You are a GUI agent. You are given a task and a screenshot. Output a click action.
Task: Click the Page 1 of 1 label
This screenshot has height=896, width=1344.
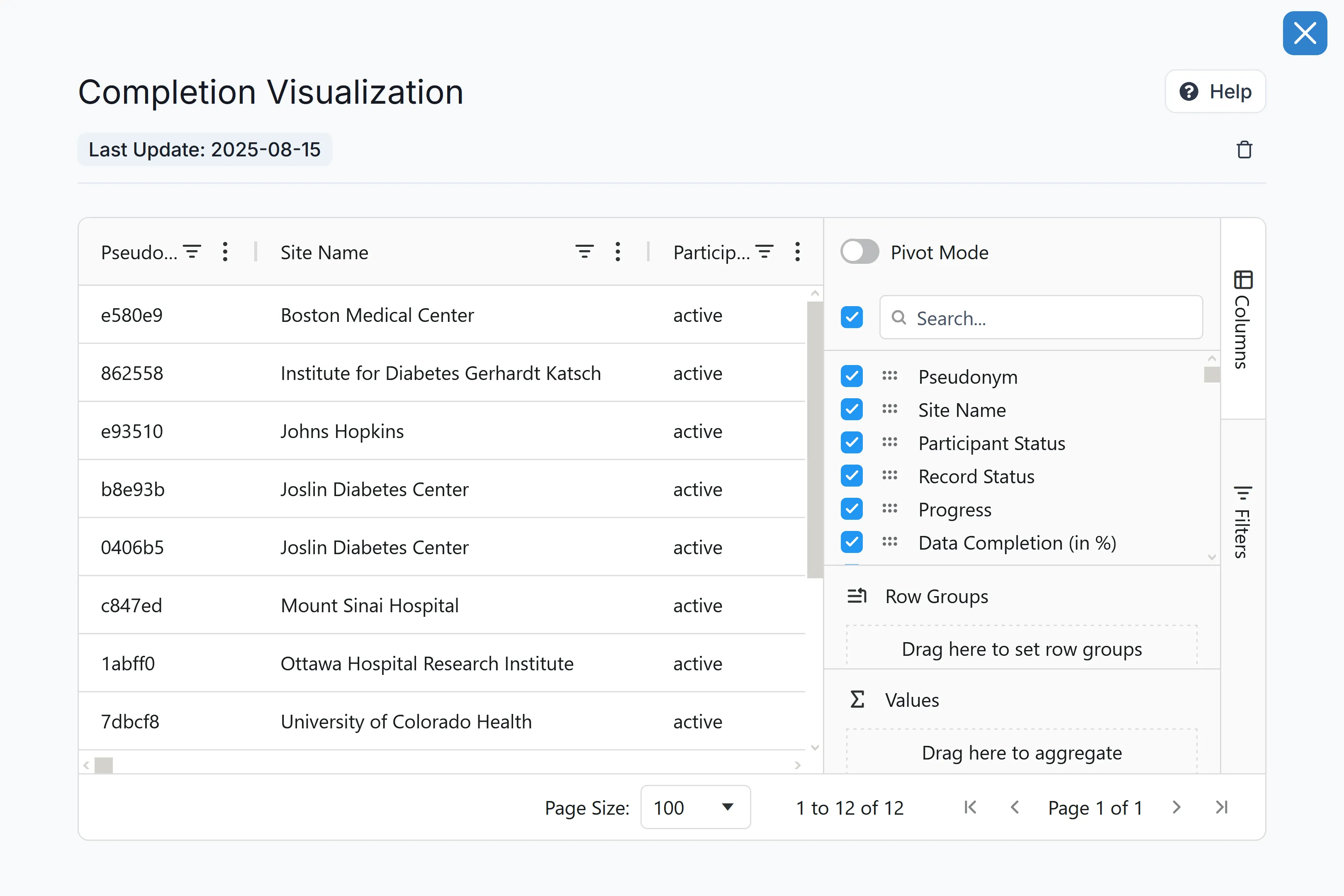[1095, 808]
